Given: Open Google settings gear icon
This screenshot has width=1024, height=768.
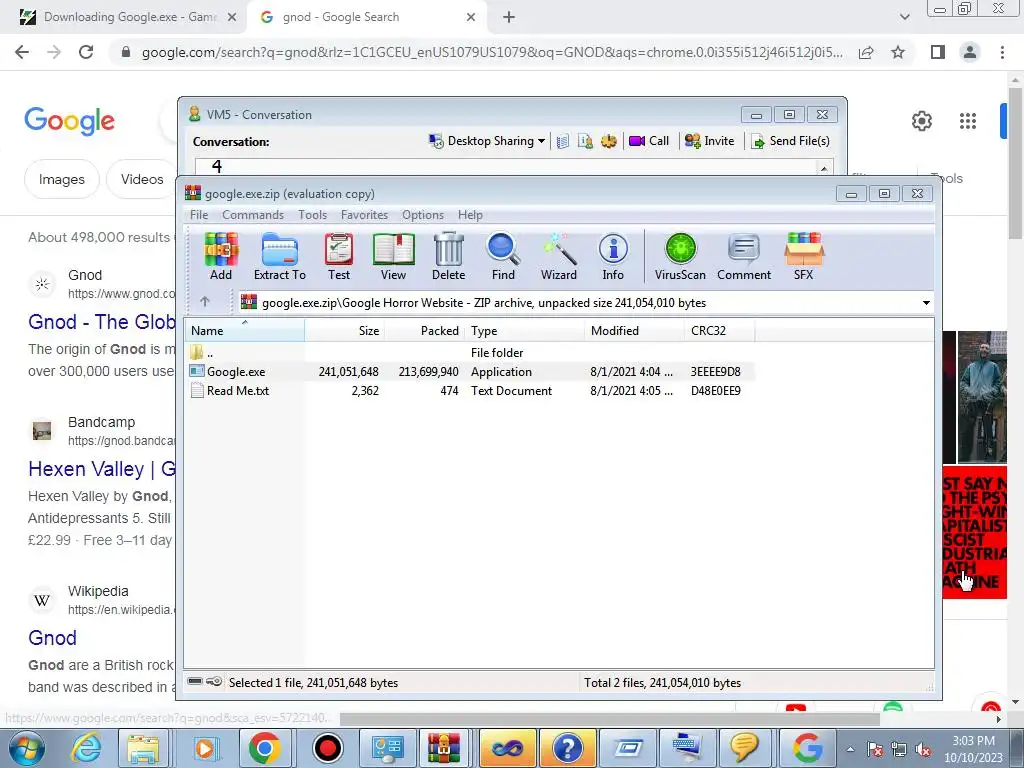Looking at the screenshot, I should tap(921, 121).
